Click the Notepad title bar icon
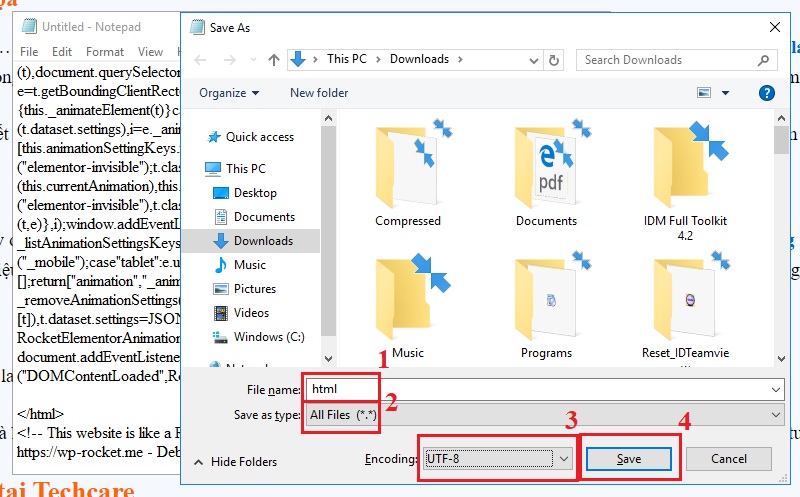Screen dimensions: 800x497 point(30,27)
